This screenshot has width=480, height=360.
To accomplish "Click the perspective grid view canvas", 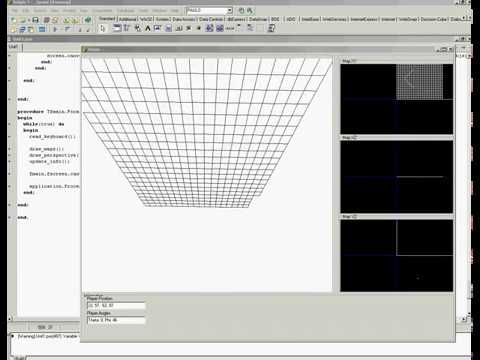I will point(207,174).
